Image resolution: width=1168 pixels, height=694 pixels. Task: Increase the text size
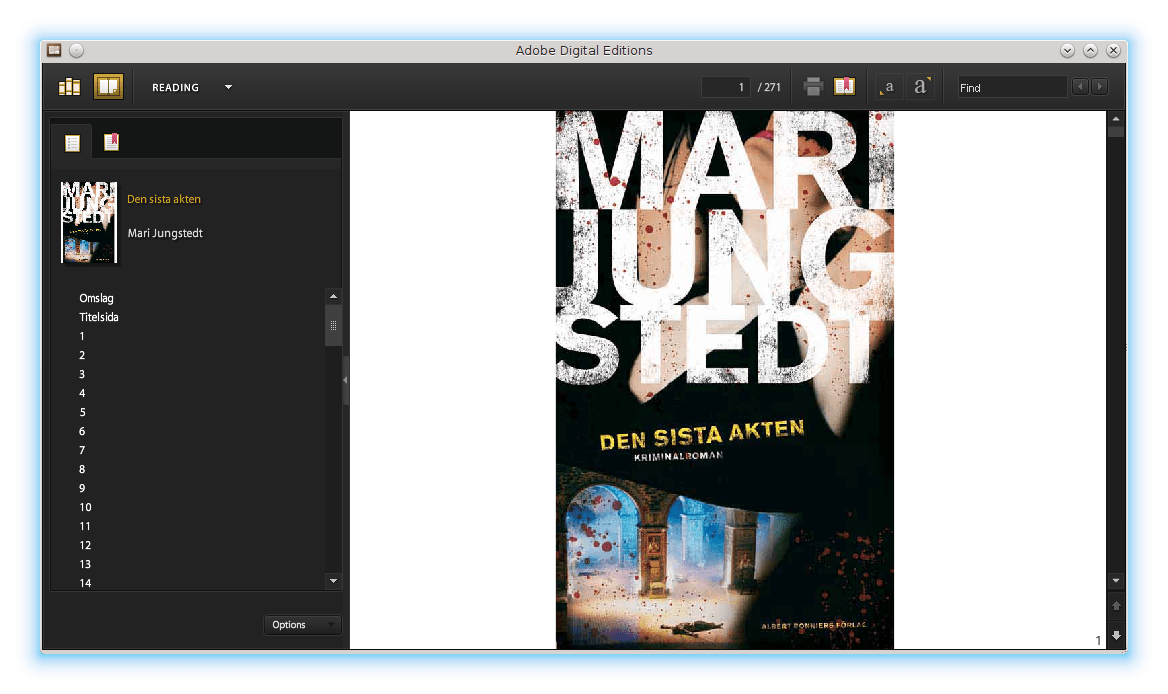point(920,86)
